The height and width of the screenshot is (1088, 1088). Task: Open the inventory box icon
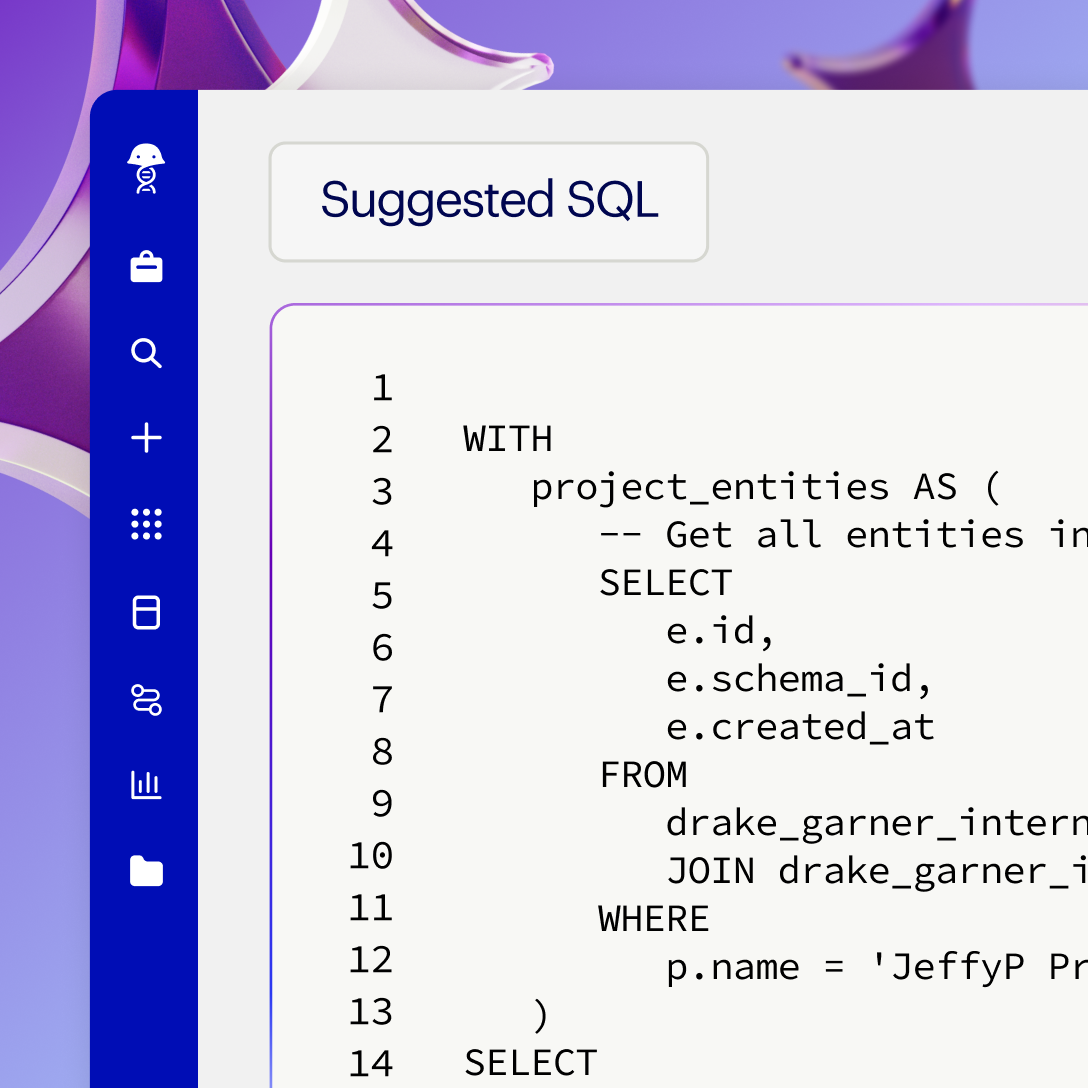coord(146,612)
